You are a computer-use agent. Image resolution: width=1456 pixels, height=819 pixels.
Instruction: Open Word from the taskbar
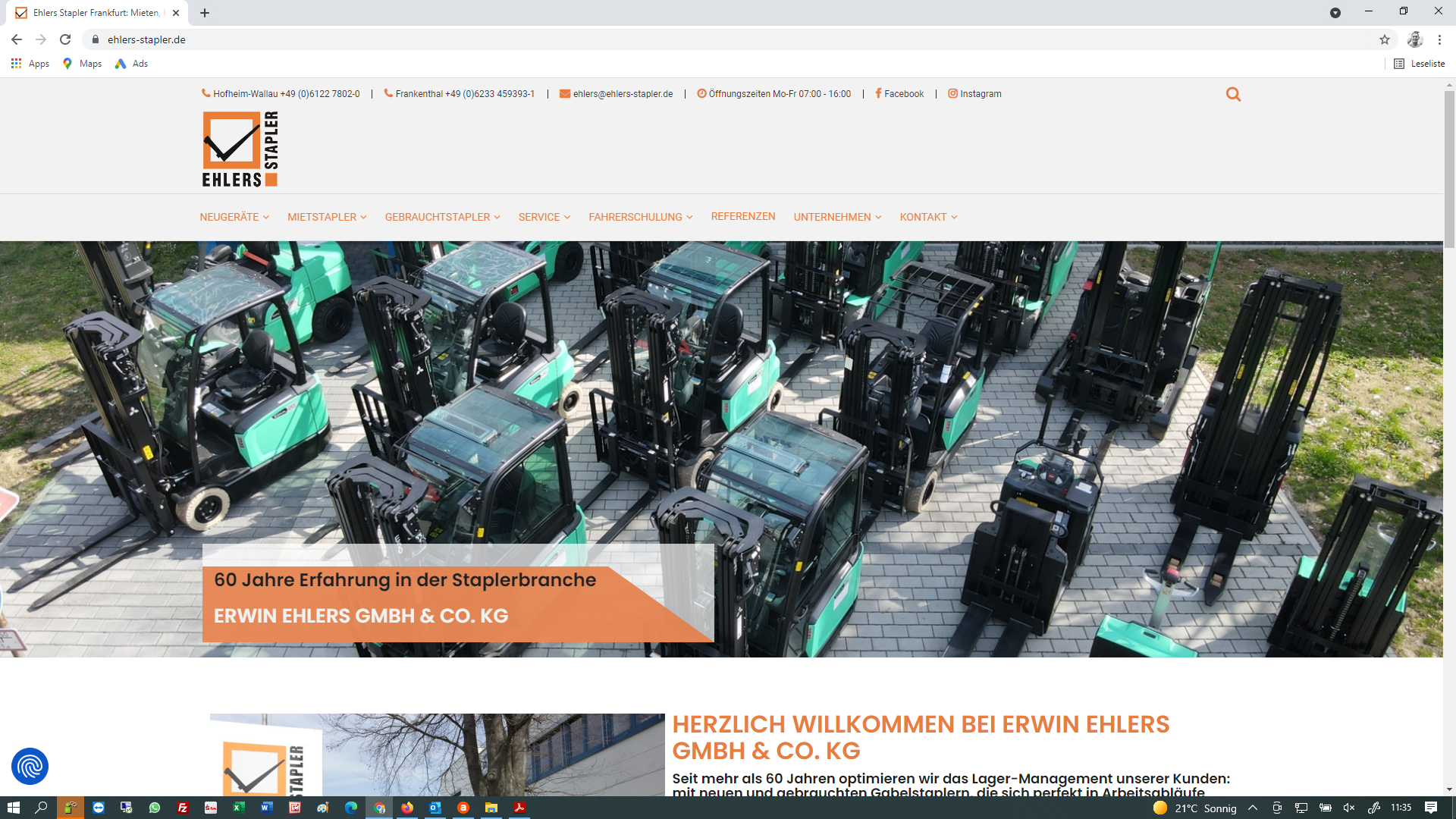pos(266,808)
